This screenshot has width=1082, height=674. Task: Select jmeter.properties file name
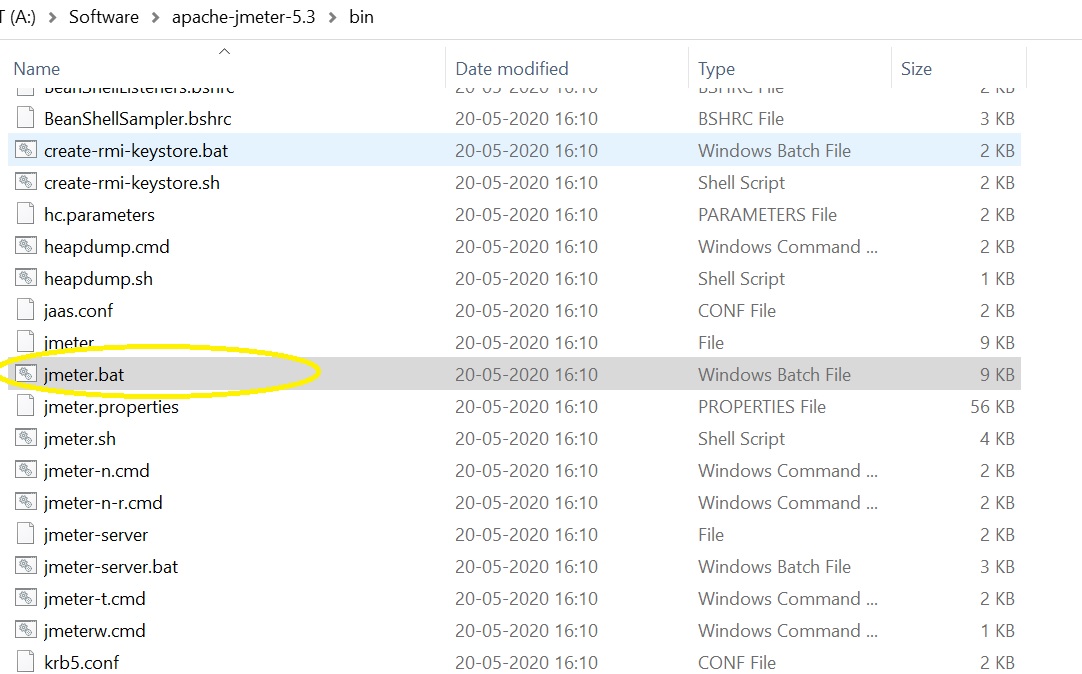111,406
